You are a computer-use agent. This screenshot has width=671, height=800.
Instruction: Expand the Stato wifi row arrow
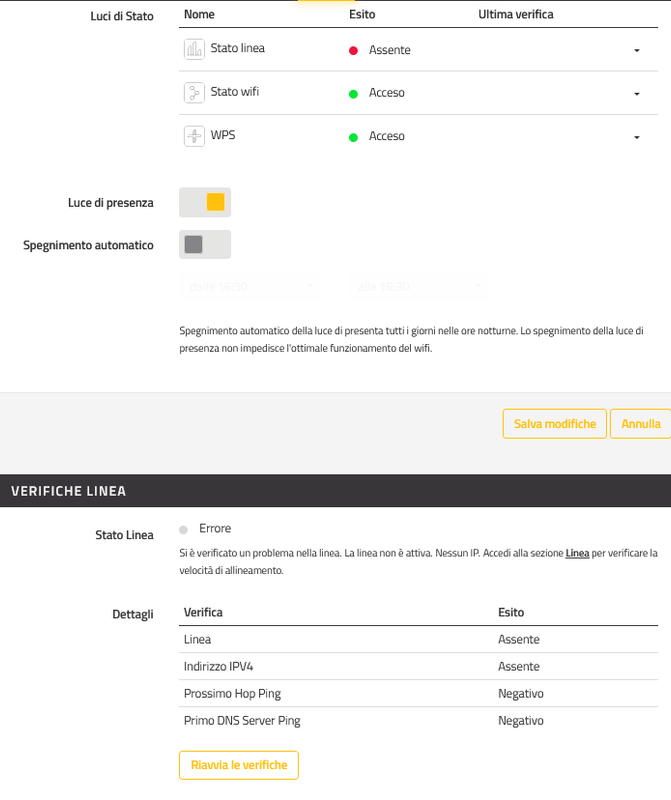637,94
